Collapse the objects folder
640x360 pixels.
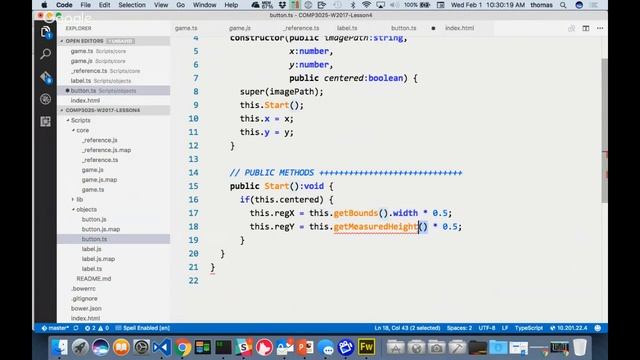[86, 209]
